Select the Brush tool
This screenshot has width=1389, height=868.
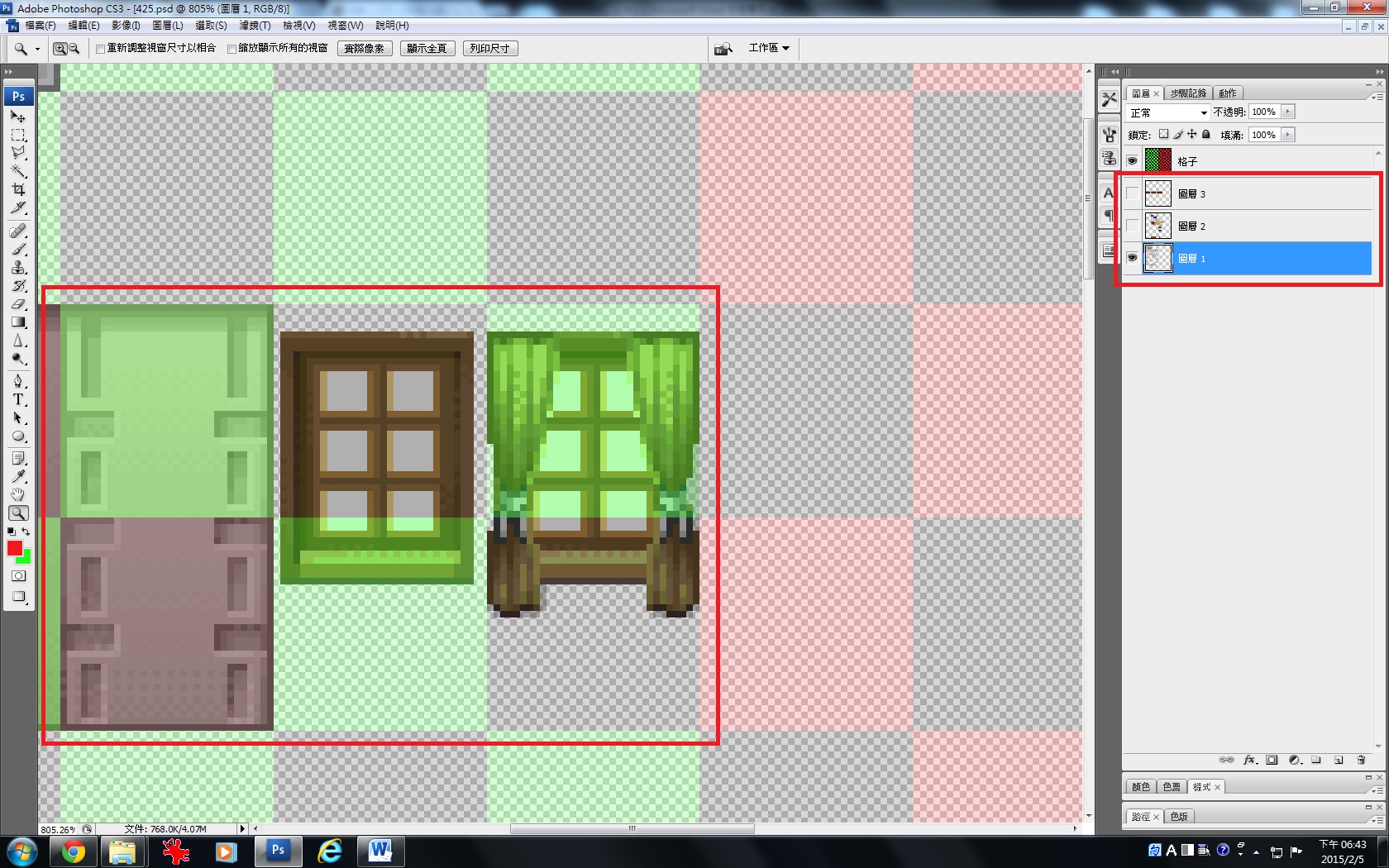click(x=18, y=249)
